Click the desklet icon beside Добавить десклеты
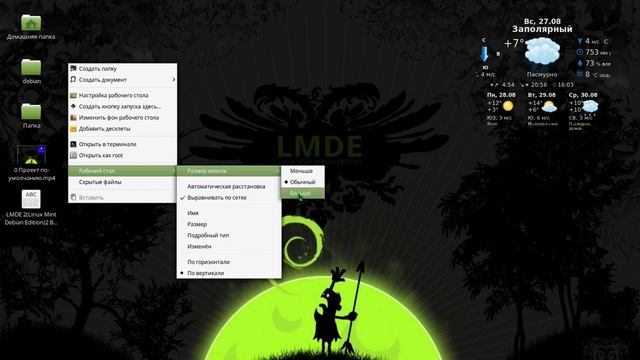This screenshot has width=640, height=360. pyautogui.click(x=73, y=129)
